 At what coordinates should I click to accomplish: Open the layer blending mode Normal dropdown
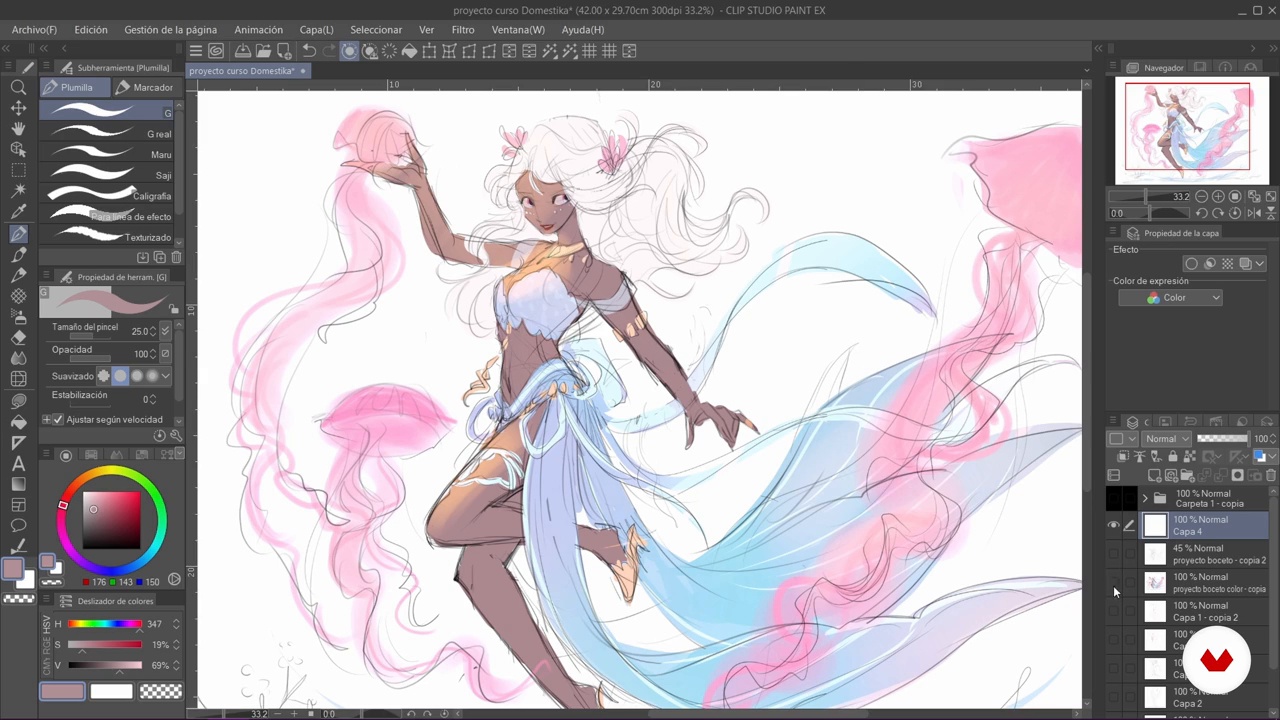tap(1168, 439)
